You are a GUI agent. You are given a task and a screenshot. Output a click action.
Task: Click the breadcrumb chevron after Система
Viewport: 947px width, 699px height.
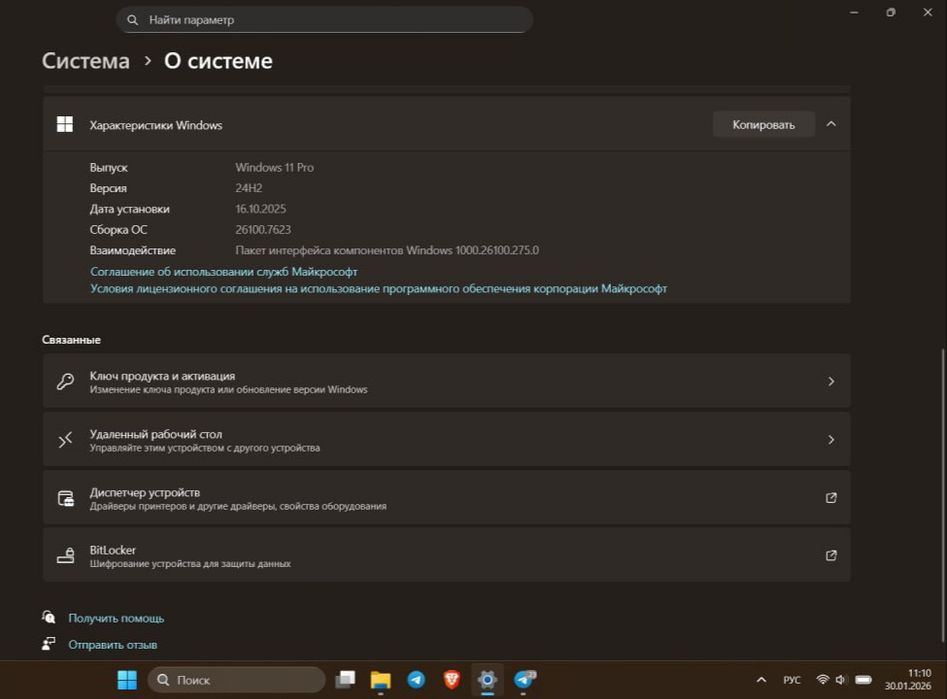pos(147,61)
